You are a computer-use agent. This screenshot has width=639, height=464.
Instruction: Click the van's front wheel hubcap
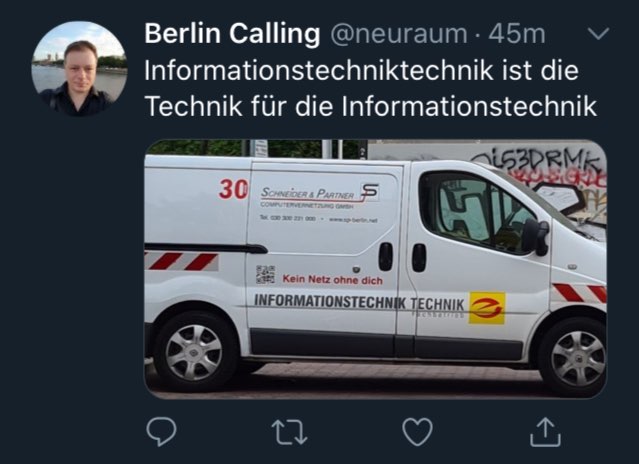(578, 358)
